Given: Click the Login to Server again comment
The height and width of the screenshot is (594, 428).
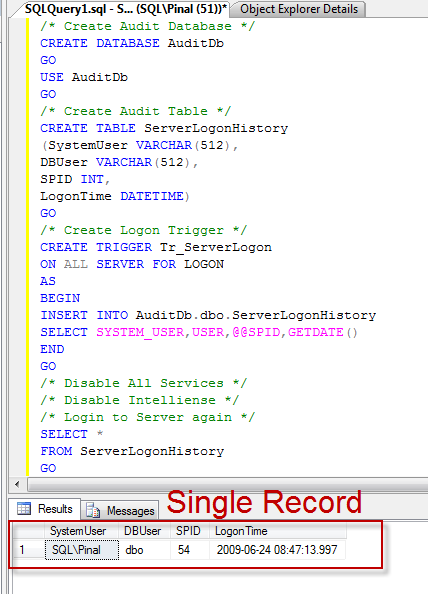Looking at the screenshot, I should [148, 417].
